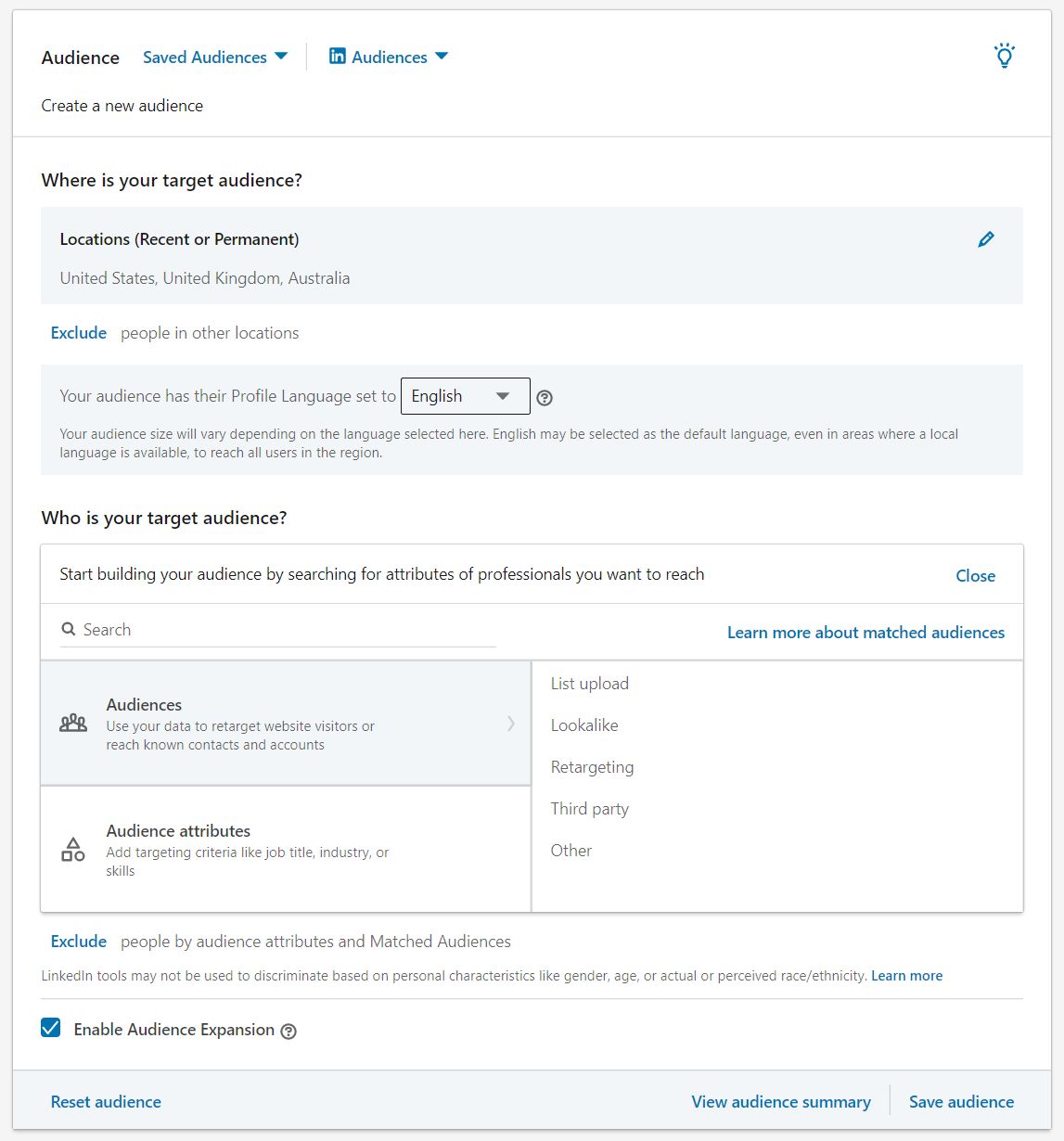Click Exclude people in other locations

click(78, 332)
